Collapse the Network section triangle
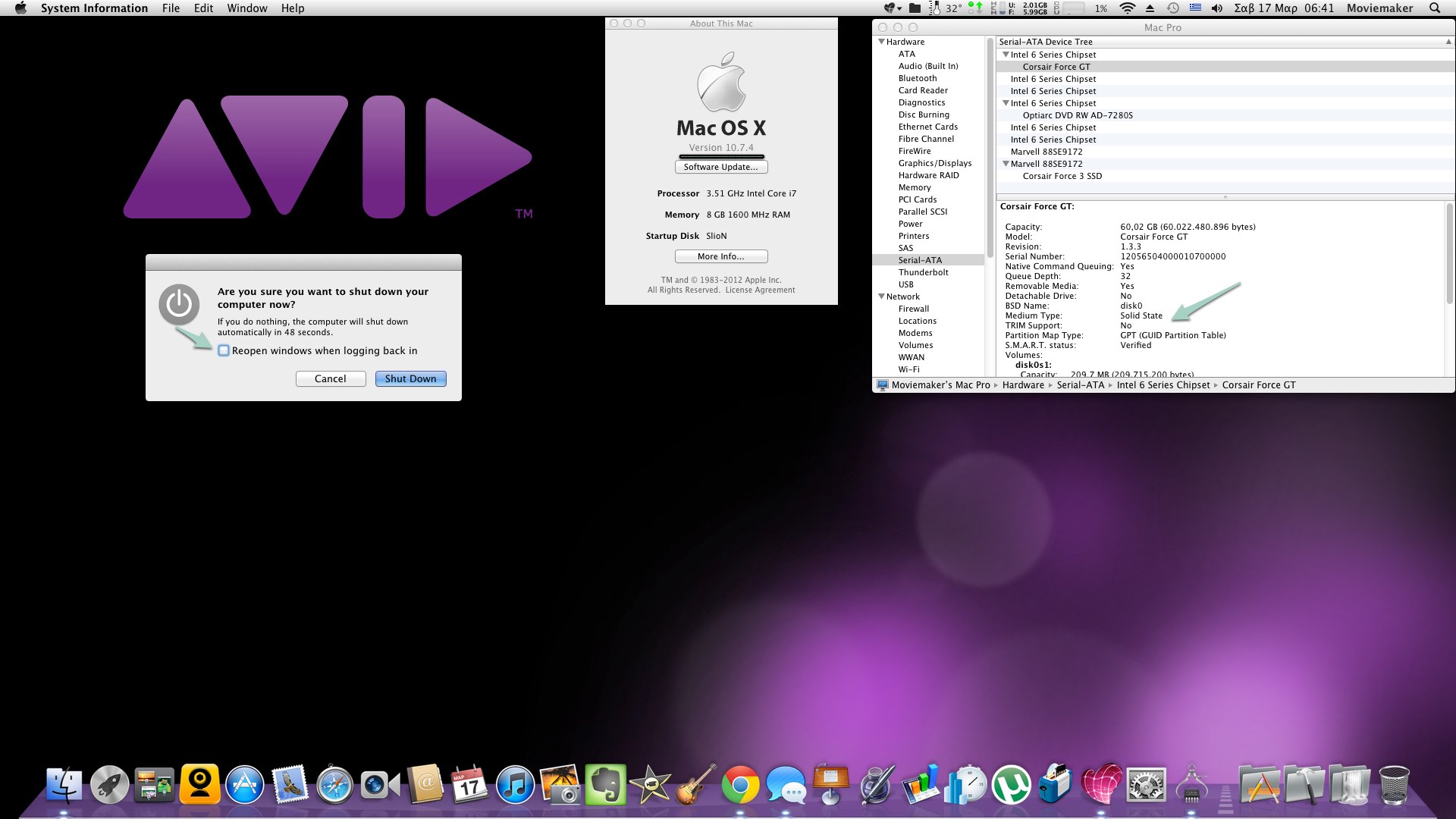 tap(881, 297)
